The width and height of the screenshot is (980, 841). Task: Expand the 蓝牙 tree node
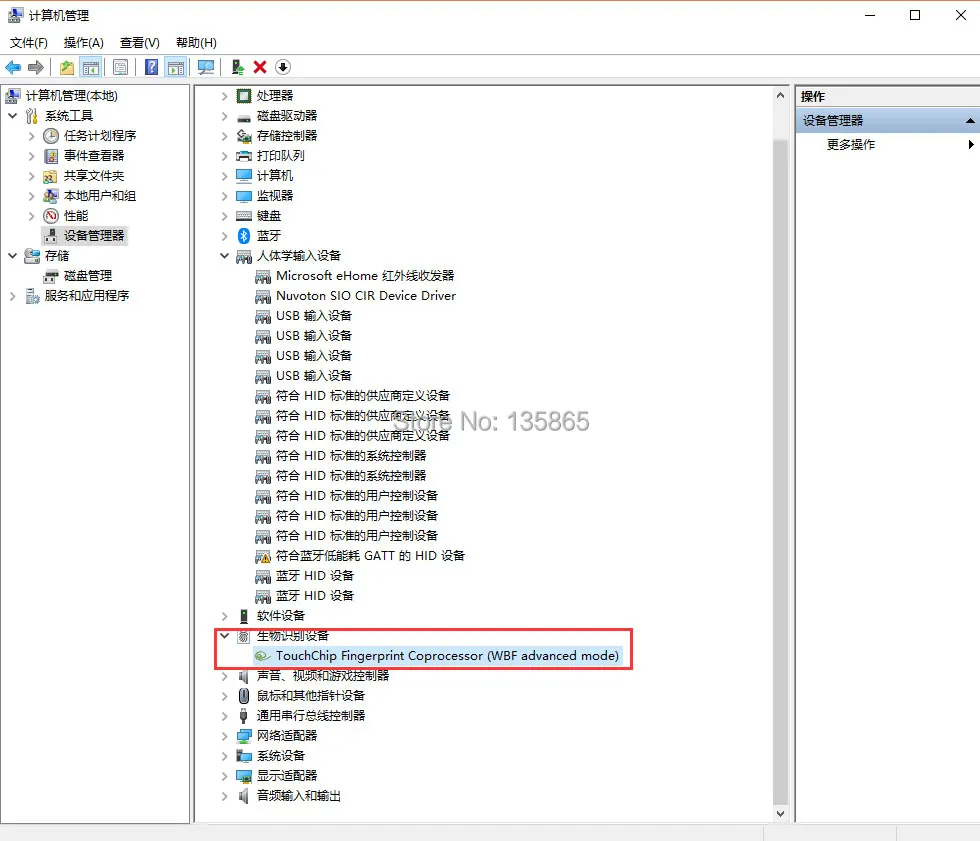pos(224,236)
